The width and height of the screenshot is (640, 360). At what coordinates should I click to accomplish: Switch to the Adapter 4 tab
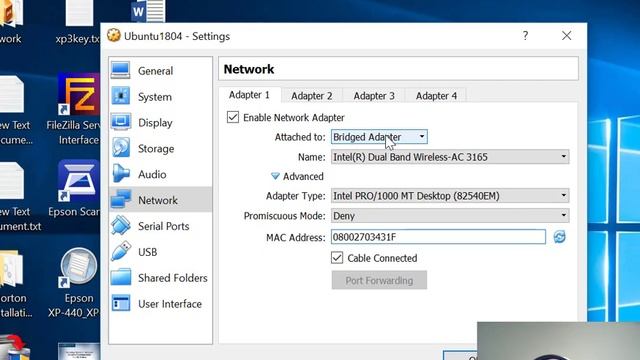pos(436,96)
